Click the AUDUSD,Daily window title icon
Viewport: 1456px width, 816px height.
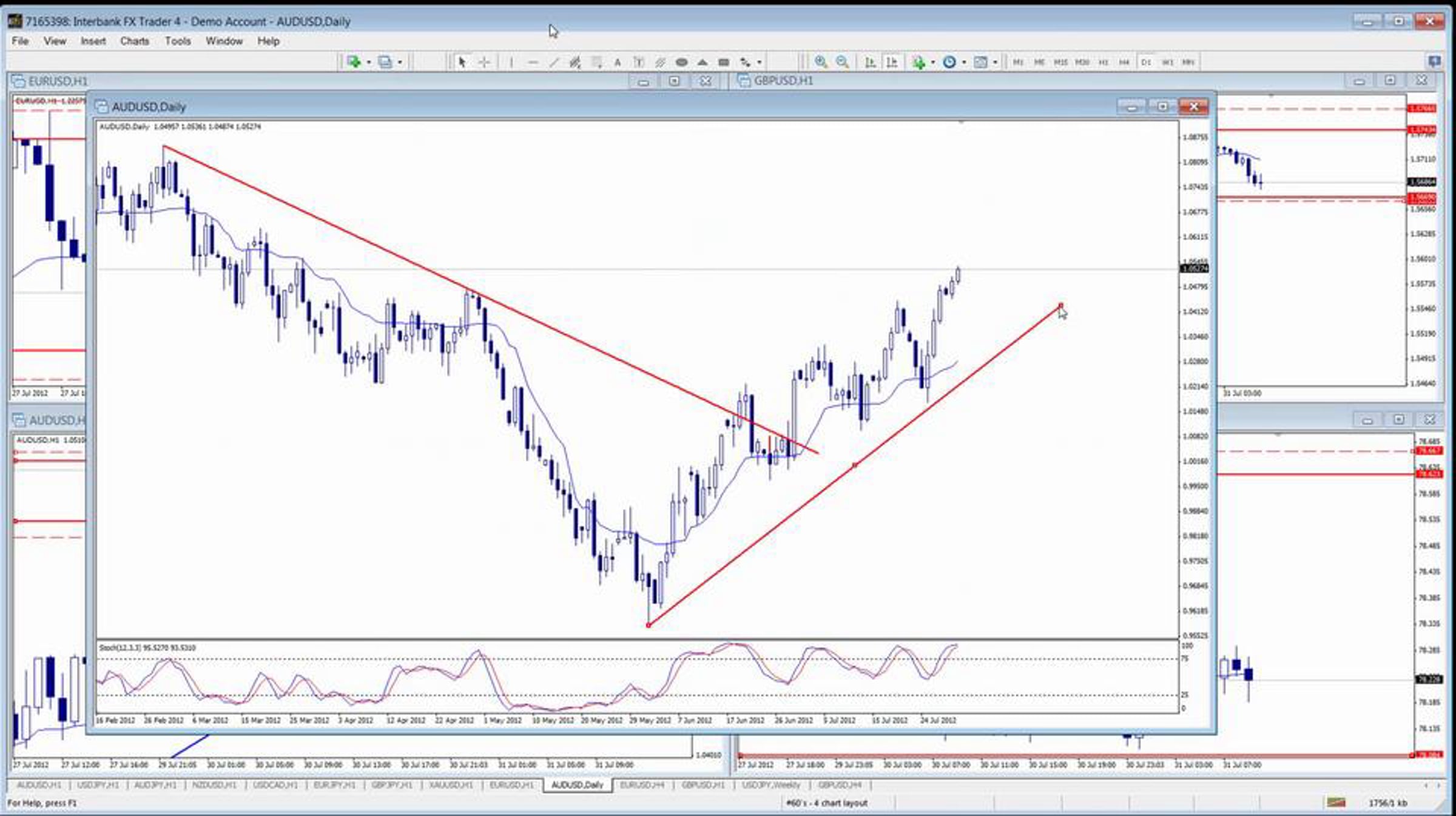pyautogui.click(x=101, y=107)
